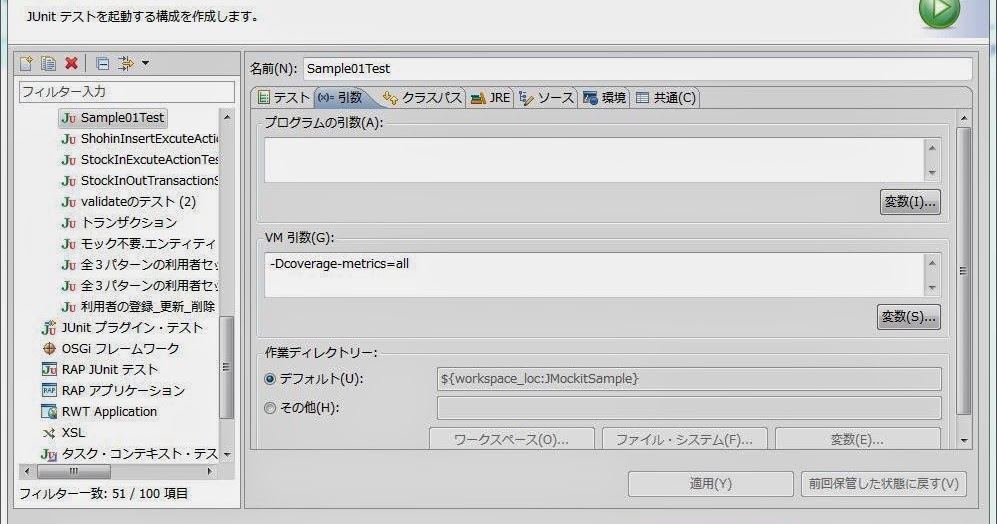Click the 適用(Y) button
Image resolution: width=997 pixels, height=524 pixels.
point(710,484)
